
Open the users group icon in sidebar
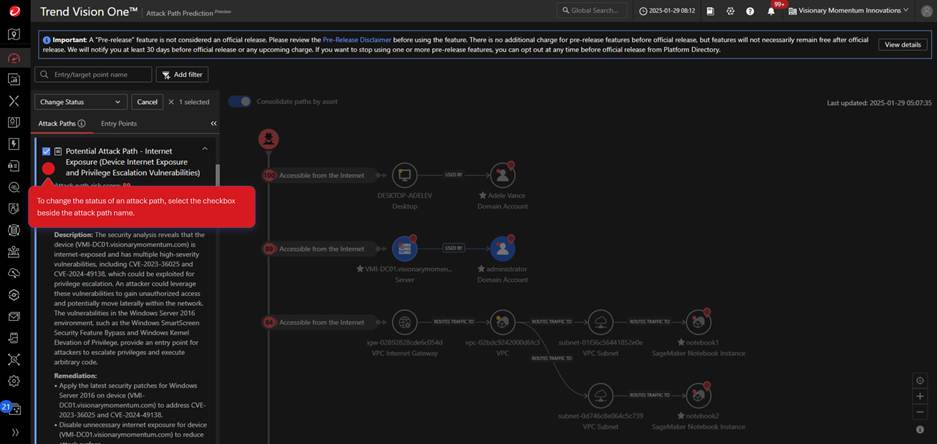coord(14,252)
